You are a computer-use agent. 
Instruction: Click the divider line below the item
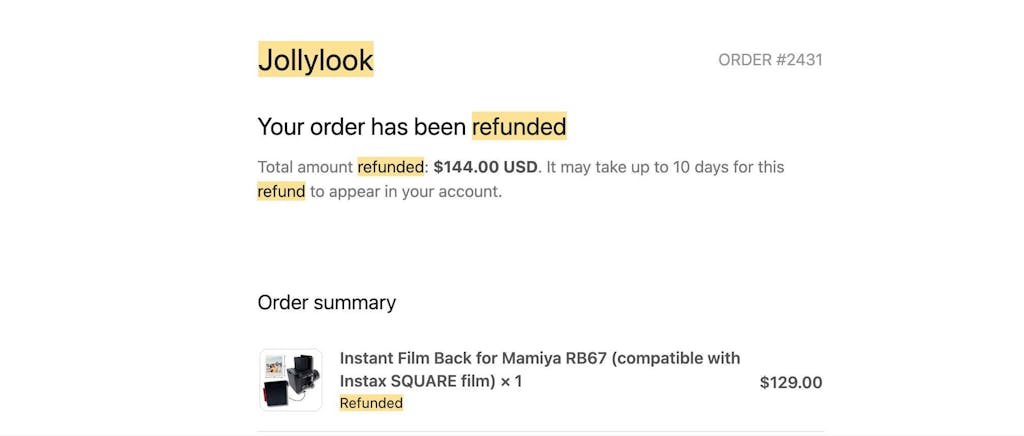tap(540, 432)
